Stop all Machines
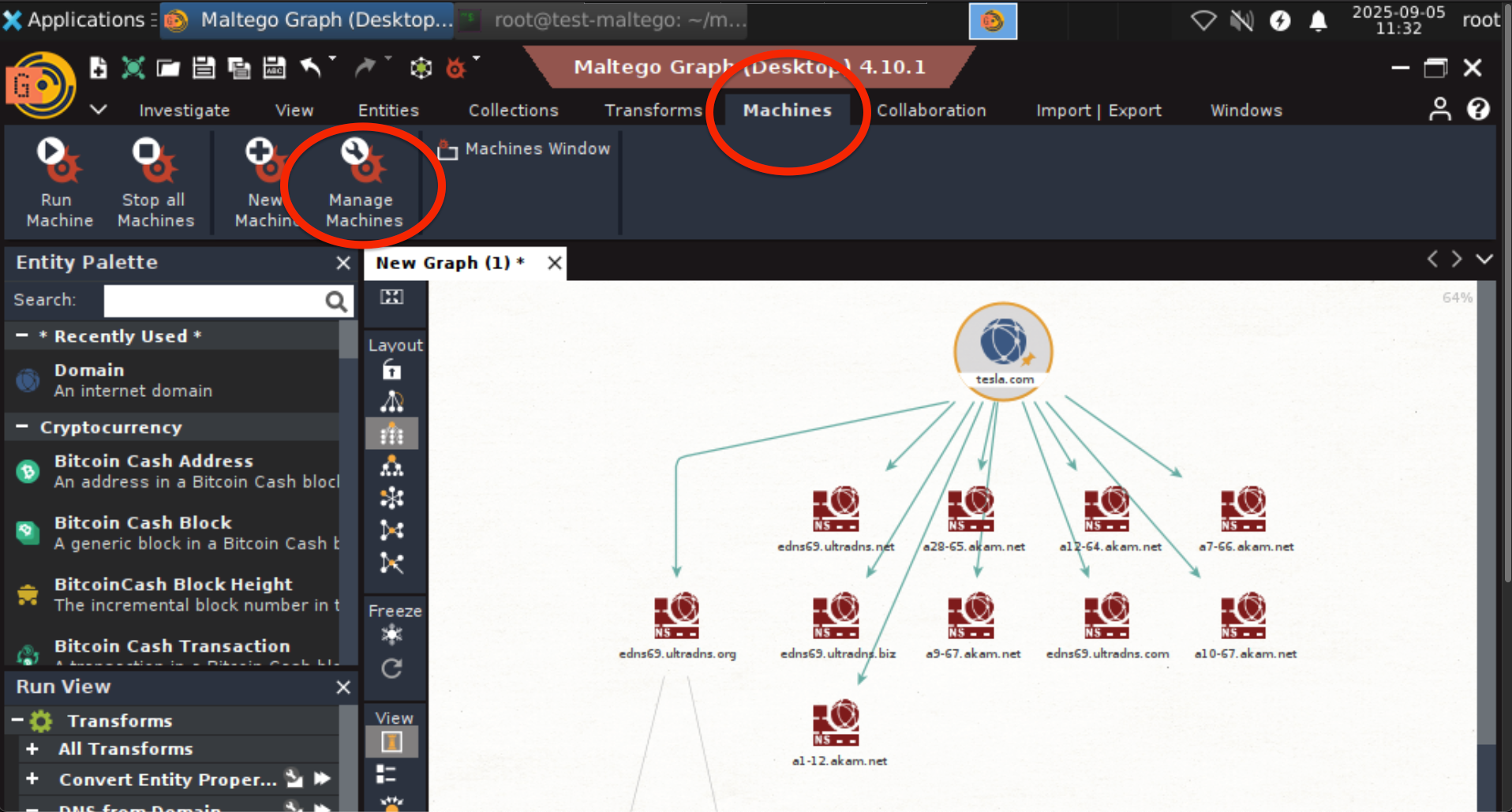1512x812 pixels. 155,183
